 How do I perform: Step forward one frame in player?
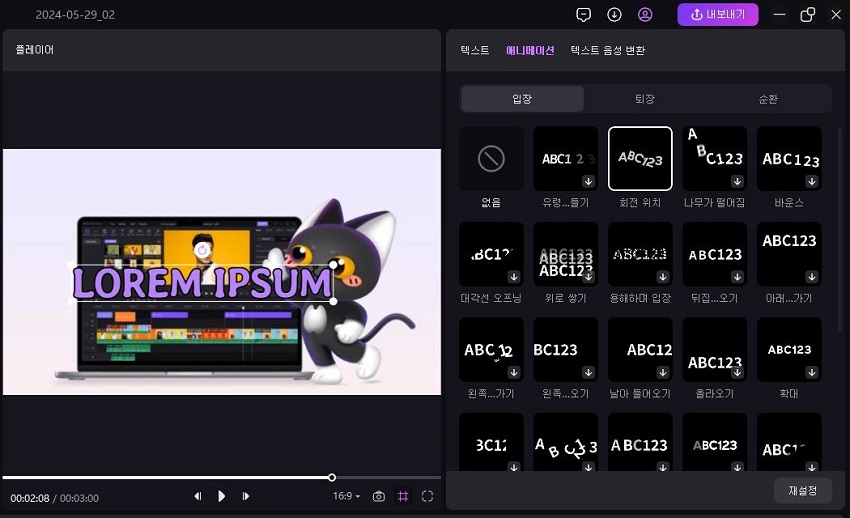(x=246, y=496)
